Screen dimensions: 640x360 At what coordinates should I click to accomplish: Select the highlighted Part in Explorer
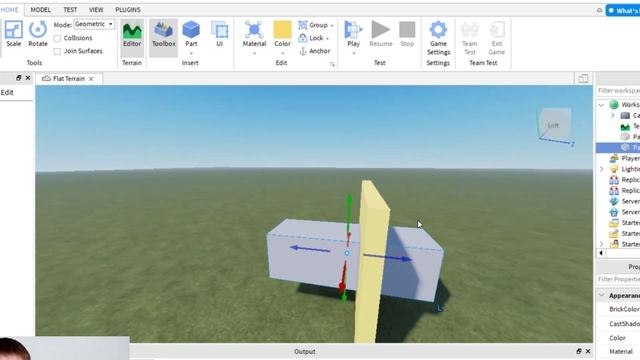tap(618, 147)
